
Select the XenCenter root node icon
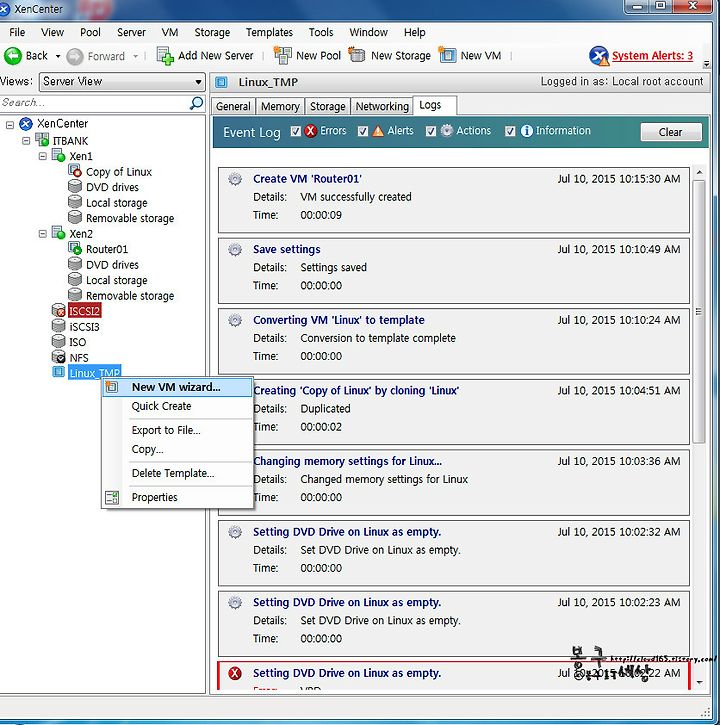25,124
